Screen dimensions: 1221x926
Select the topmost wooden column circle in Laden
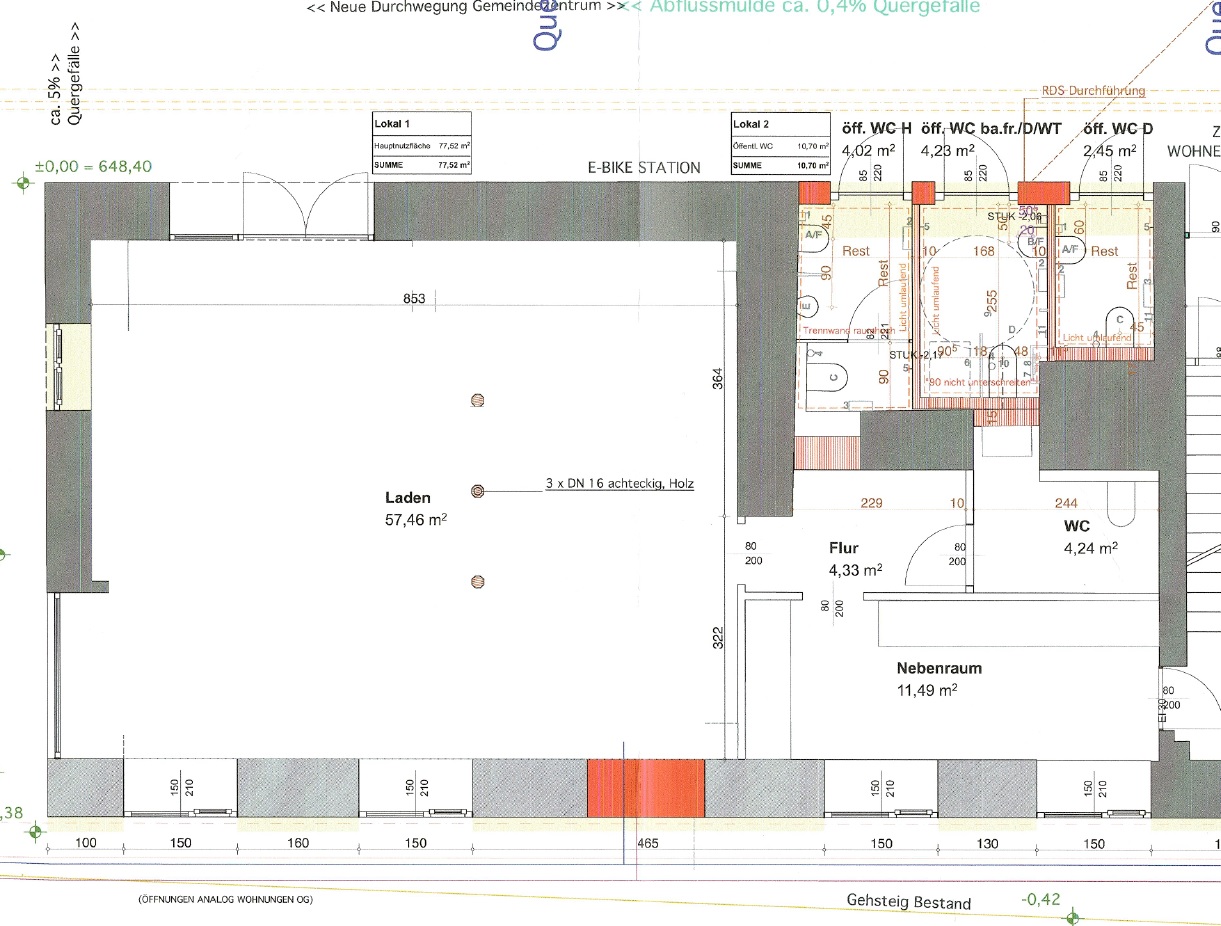tap(478, 400)
